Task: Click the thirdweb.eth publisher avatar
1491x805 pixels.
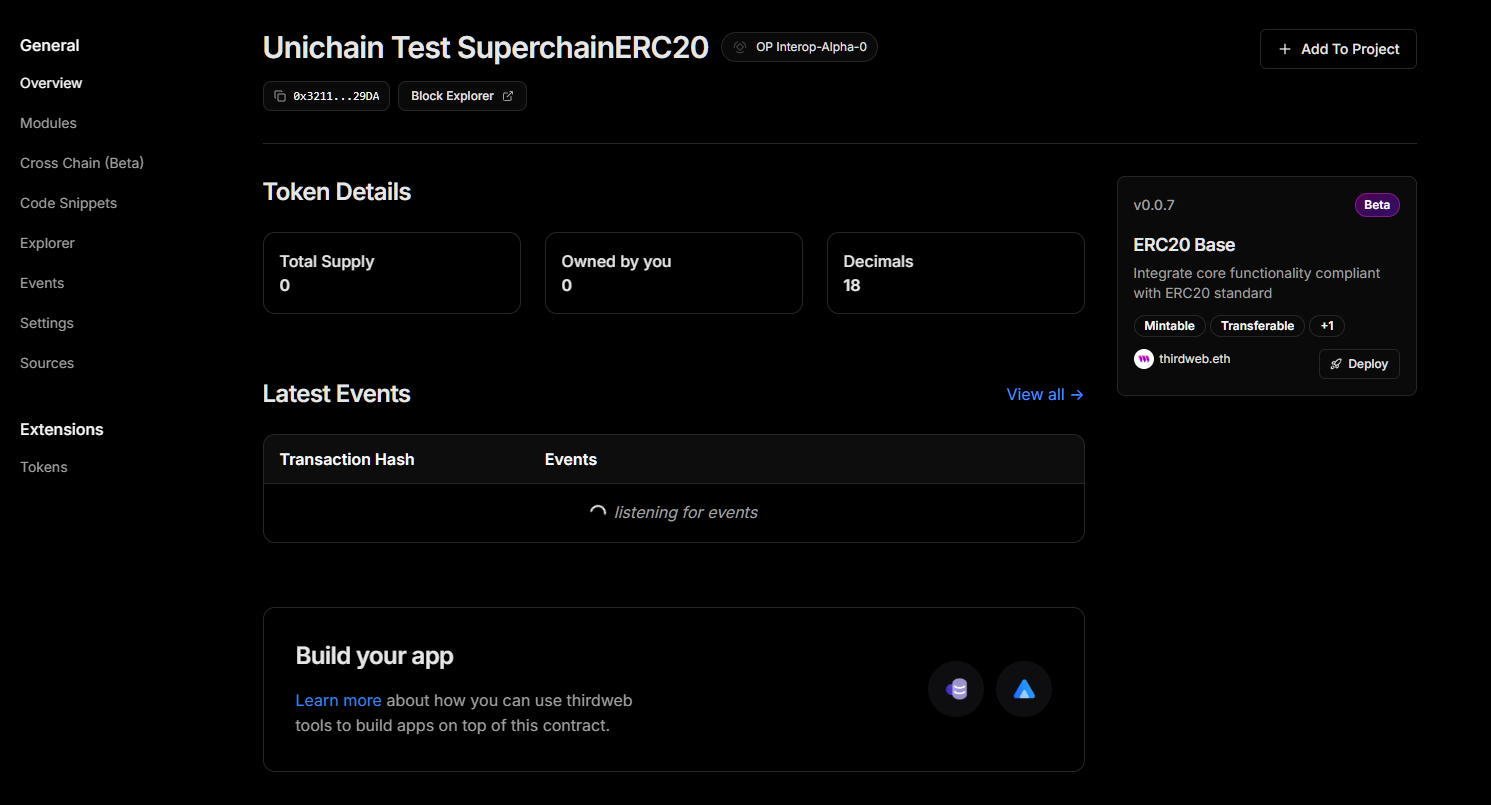Action: [x=1144, y=359]
